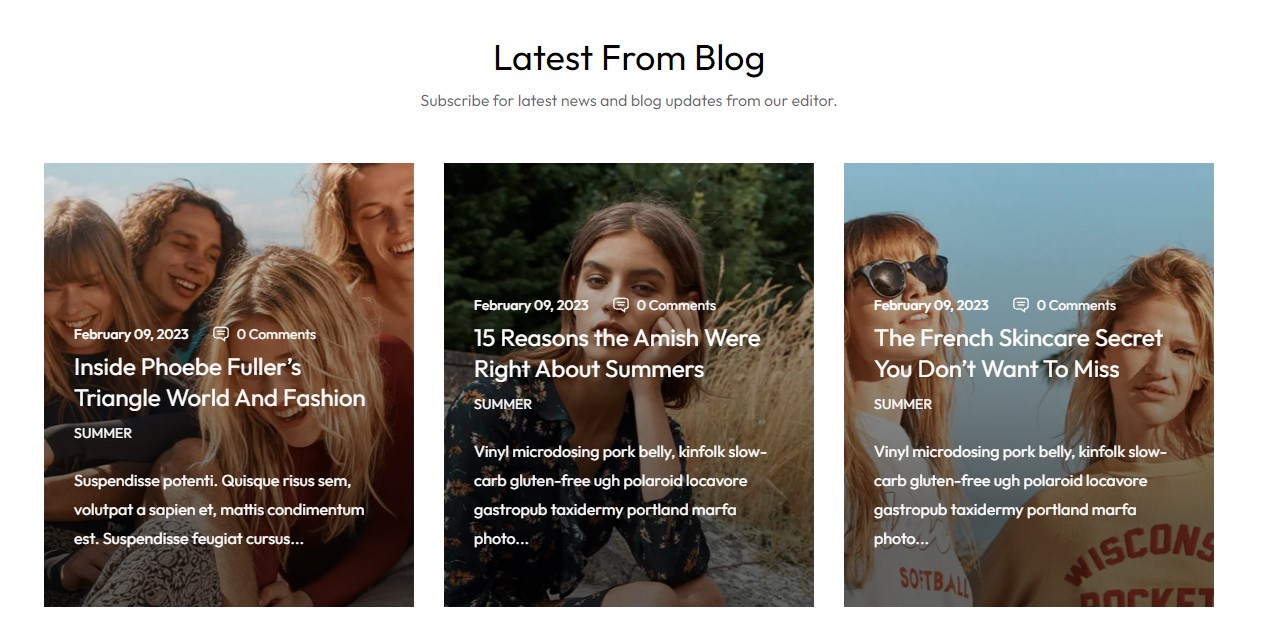Select SUMMER category under Phoebe Fuller post

click(x=103, y=433)
